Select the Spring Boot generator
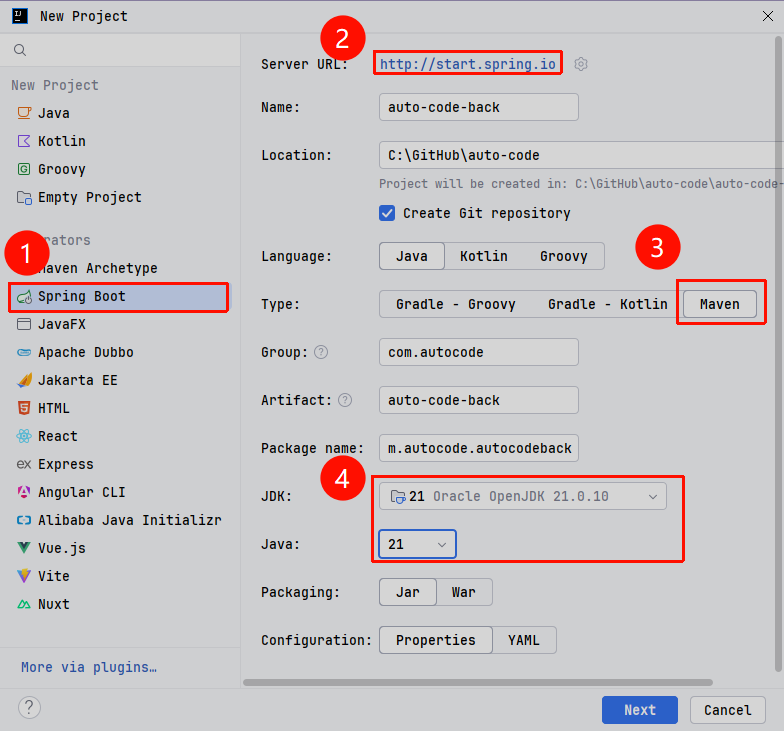The width and height of the screenshot is (784, 731). pyautogui.click(x=119, y=297)
